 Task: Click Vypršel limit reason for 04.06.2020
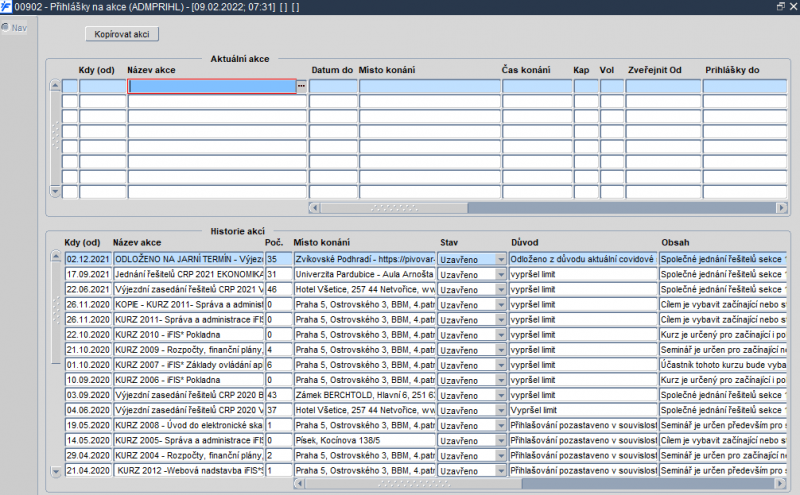583,410
